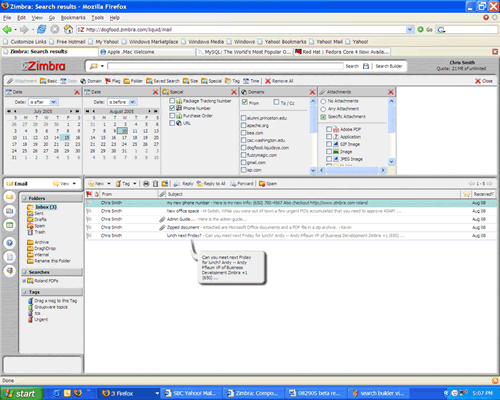Add Size filter in search builder toolbar
Image resolution: width=500 pixels, height=400 pixels.
coord(190,81)
